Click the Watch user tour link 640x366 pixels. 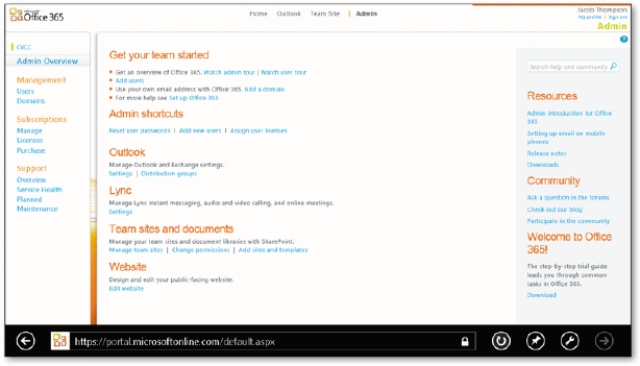(x=284, y=72)
